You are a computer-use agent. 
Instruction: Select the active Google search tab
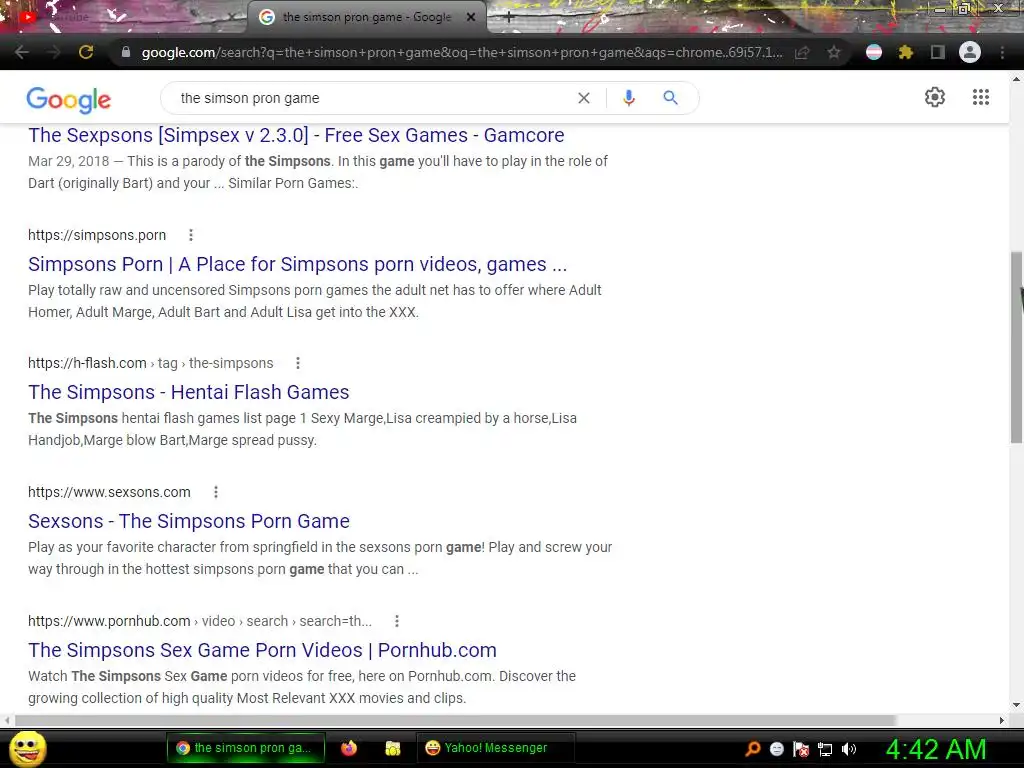click(366, 17)
